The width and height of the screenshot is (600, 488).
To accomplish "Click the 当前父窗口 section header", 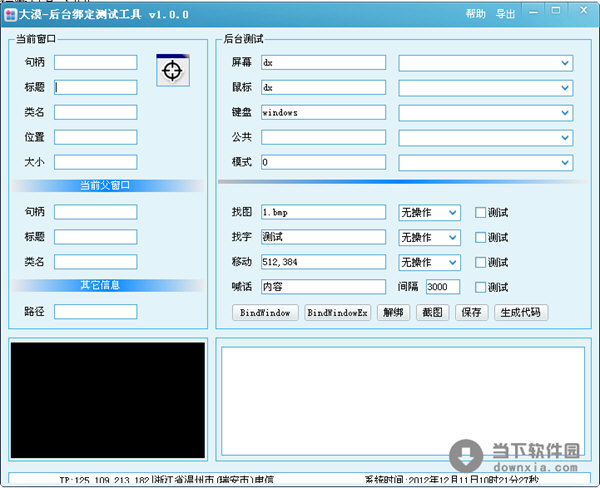I will click(105, 186).
